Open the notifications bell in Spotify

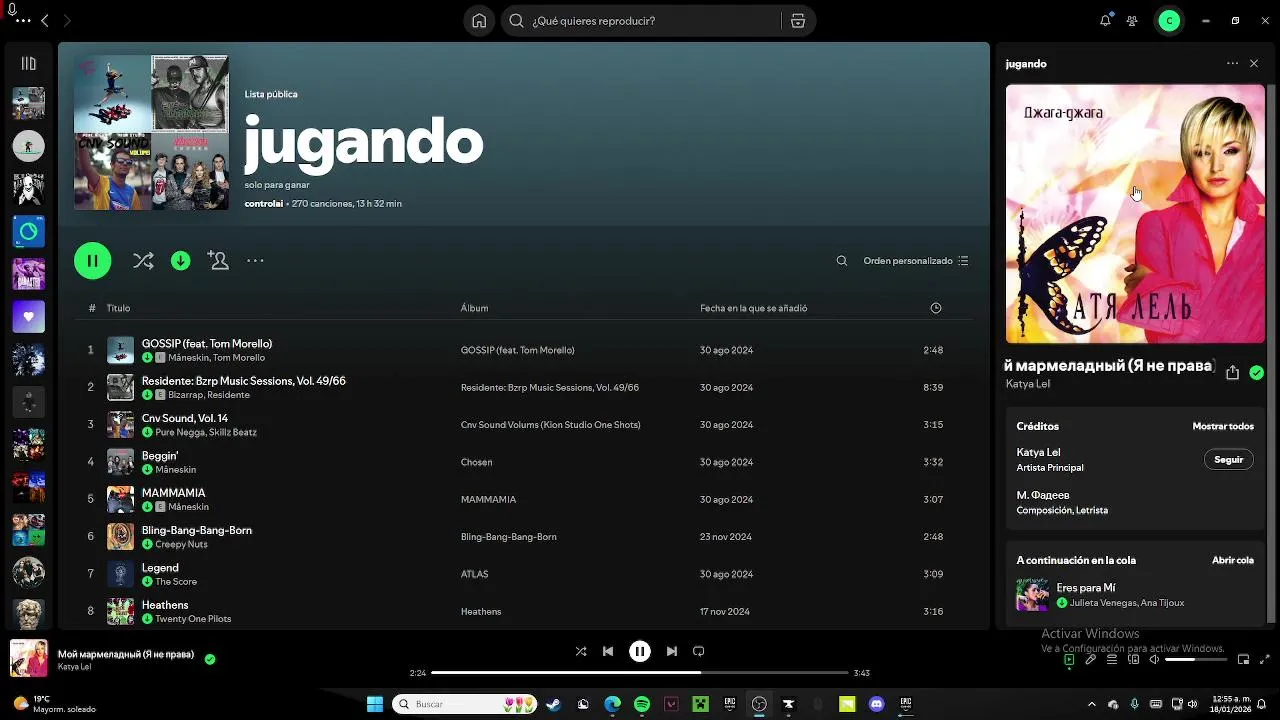[x=1105, y=21]
